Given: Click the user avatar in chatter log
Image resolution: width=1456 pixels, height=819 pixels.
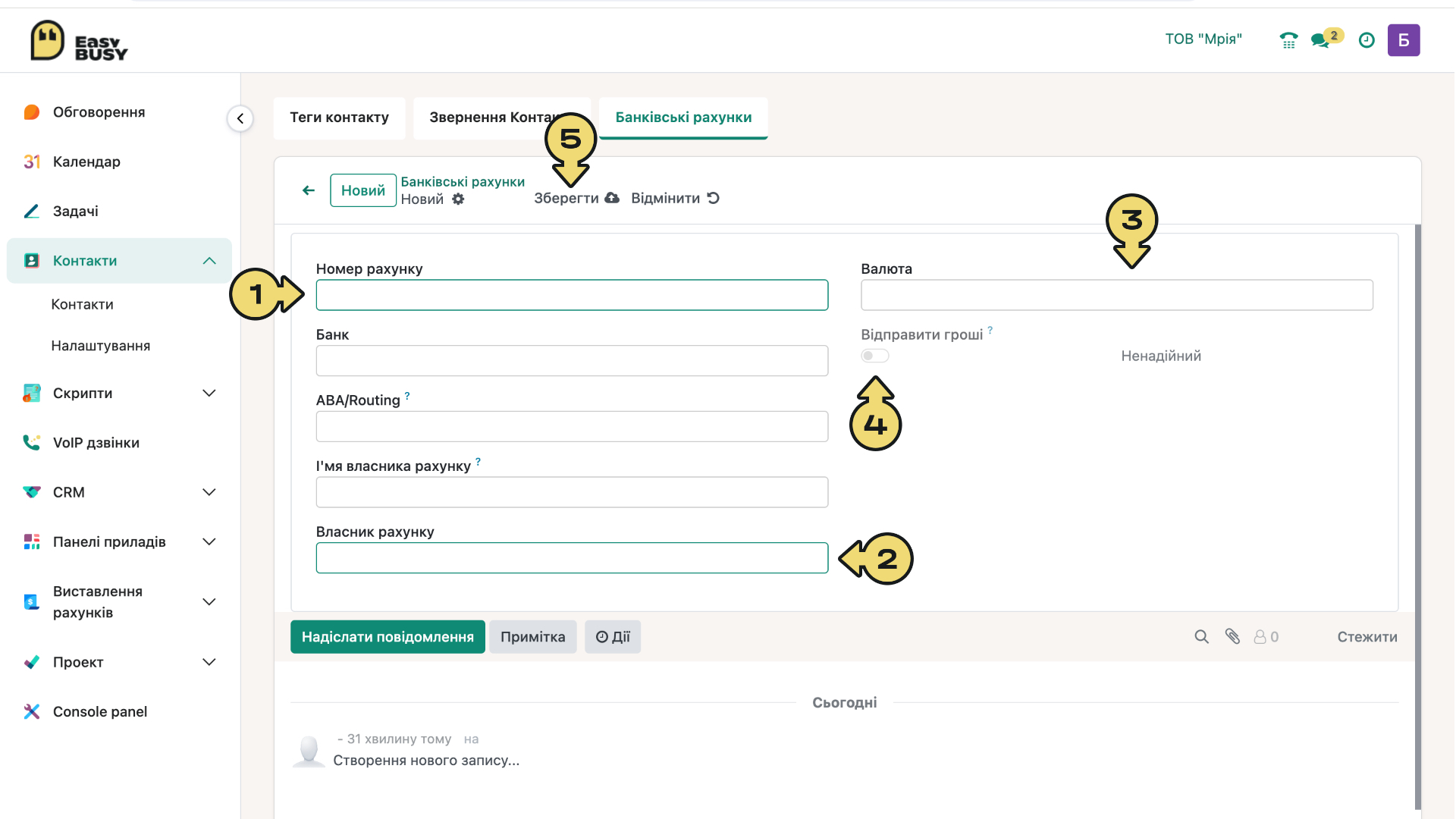Looking at the screenshot, I should (309, 751).
